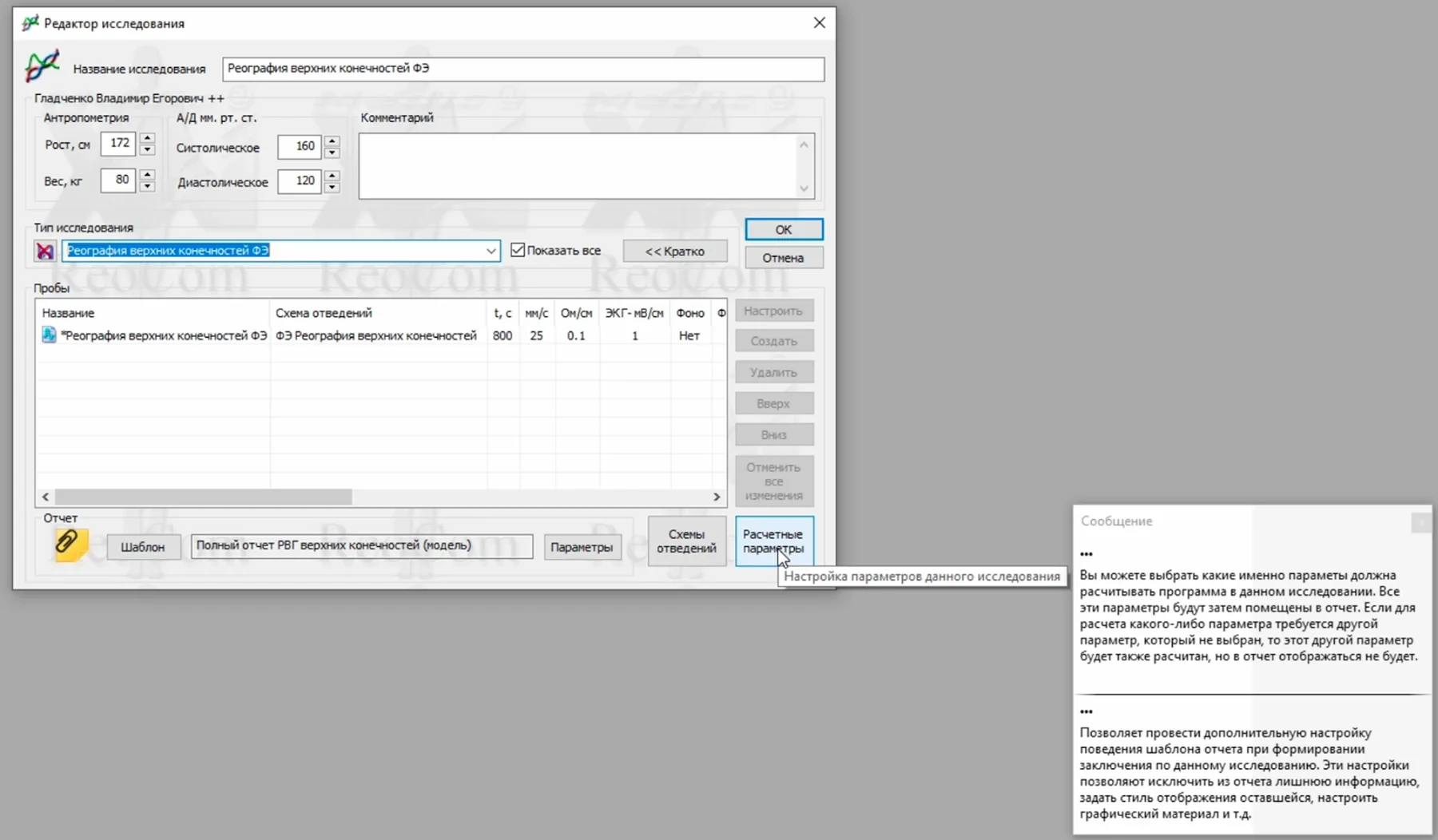This screenshot has height=840, width=1438.
Task: Click the Вверх button
Action: click(774, 403)
